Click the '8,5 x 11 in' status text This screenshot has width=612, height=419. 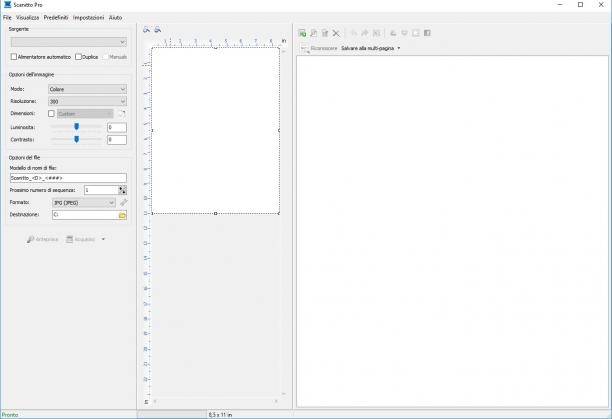tap(220, 415)
